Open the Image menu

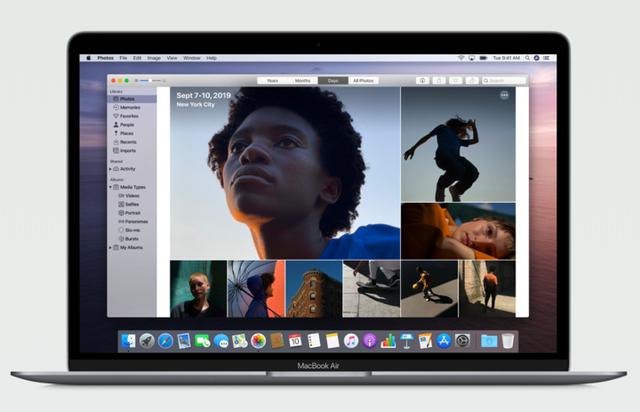154,58
